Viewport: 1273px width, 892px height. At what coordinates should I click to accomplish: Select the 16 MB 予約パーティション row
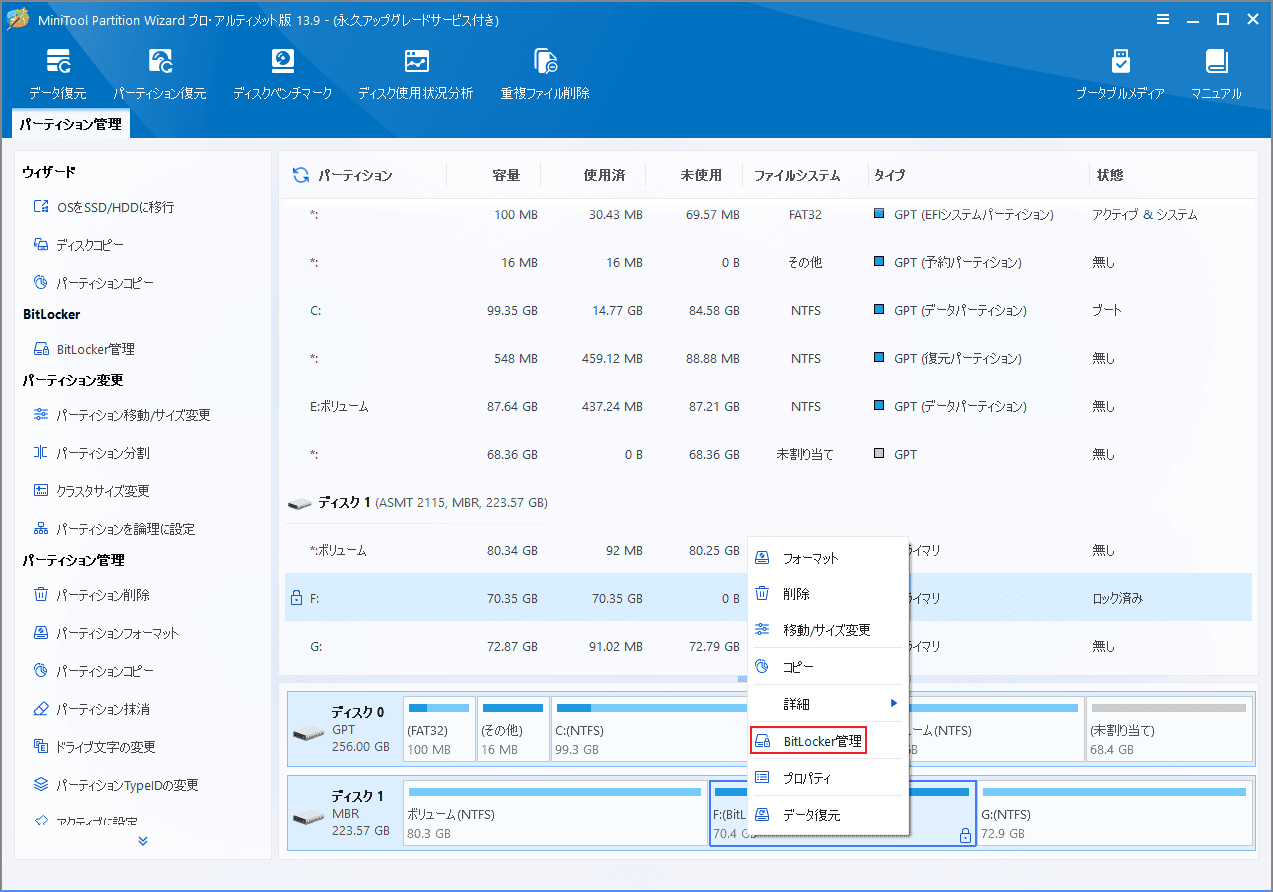[x=768, y=262]
